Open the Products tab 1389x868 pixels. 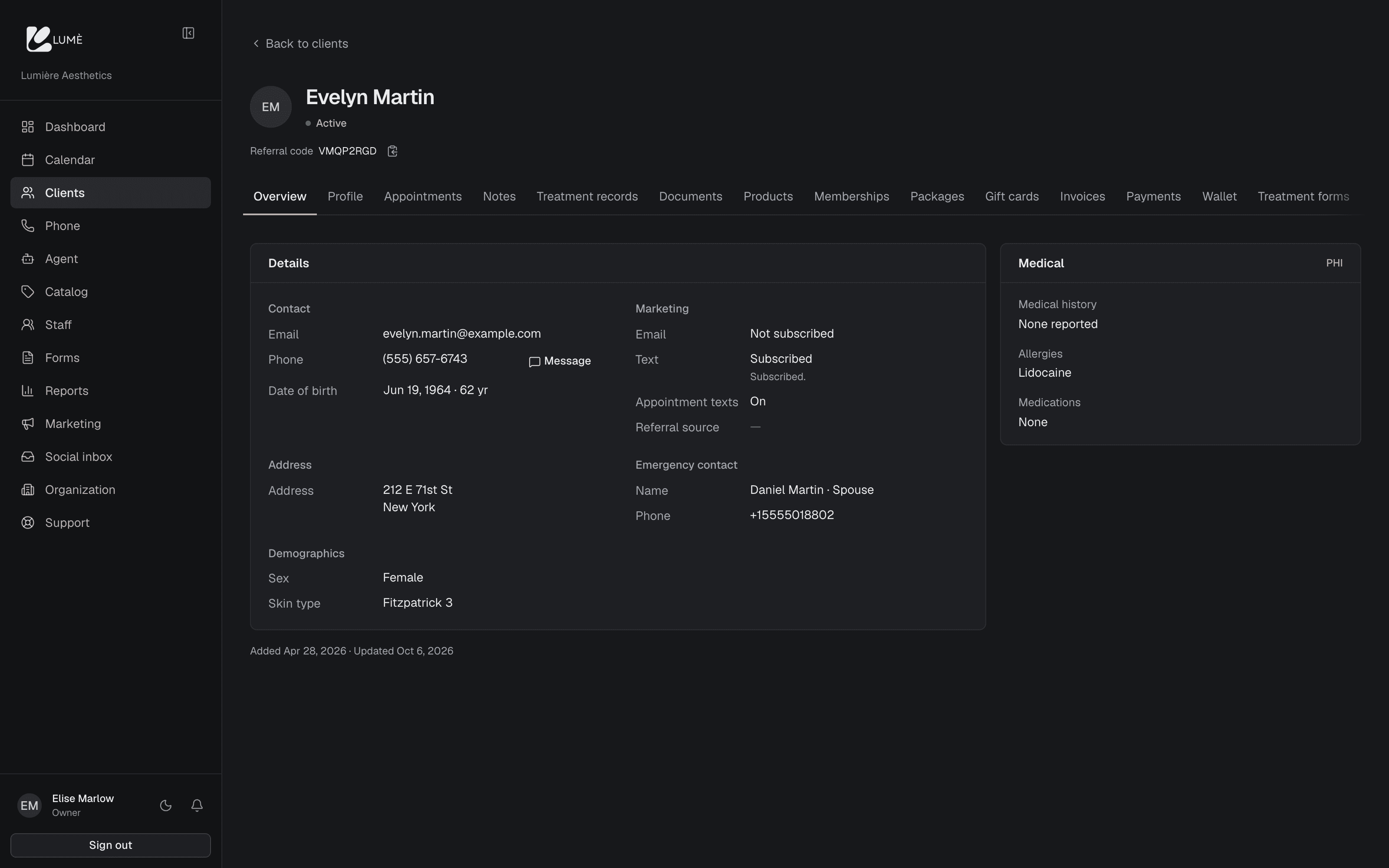point(768,196)
